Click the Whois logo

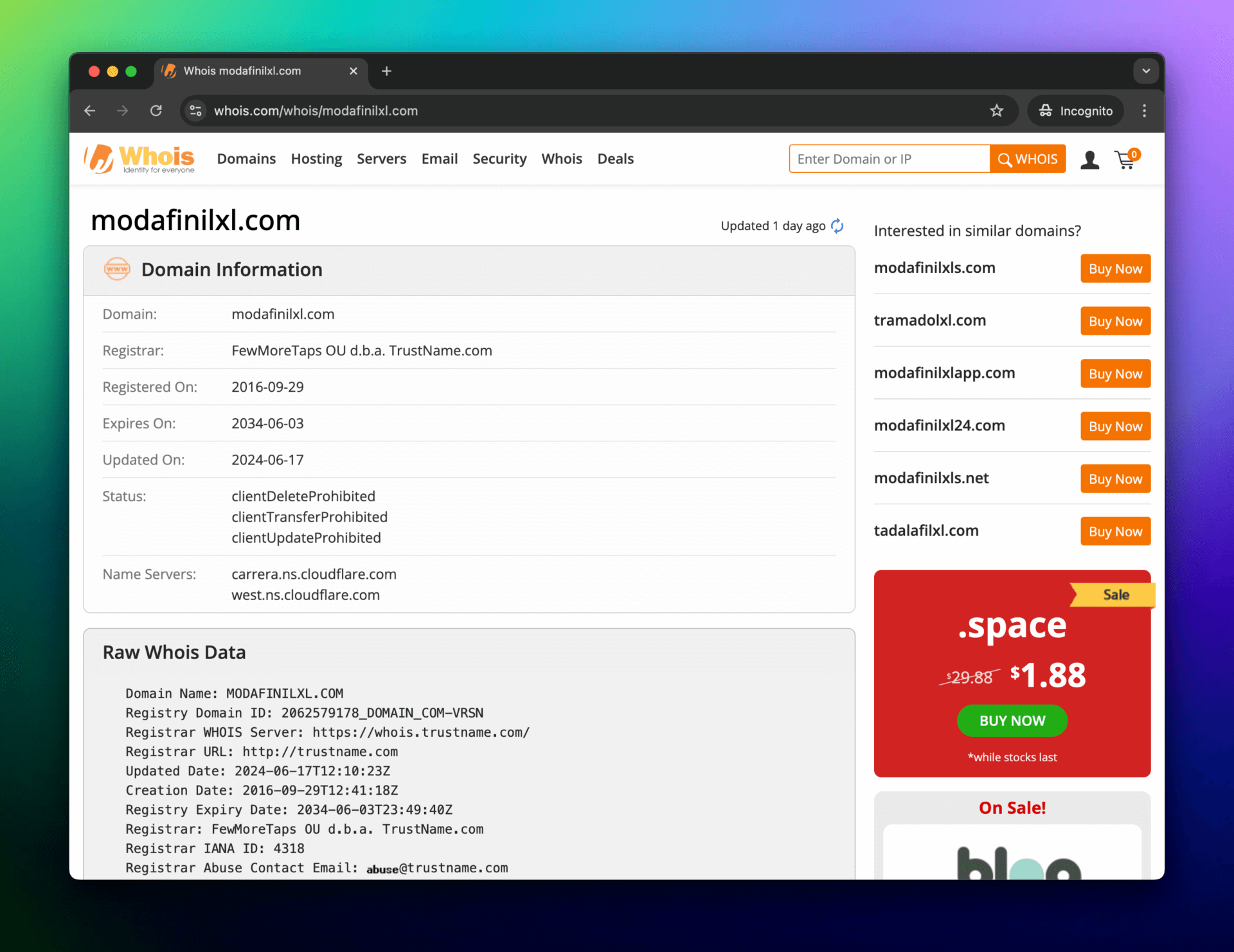[x=139, y=159]
